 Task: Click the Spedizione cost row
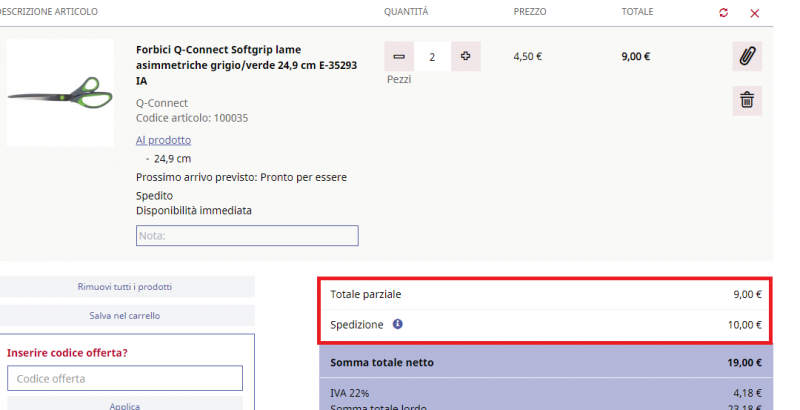pos(546,325)
